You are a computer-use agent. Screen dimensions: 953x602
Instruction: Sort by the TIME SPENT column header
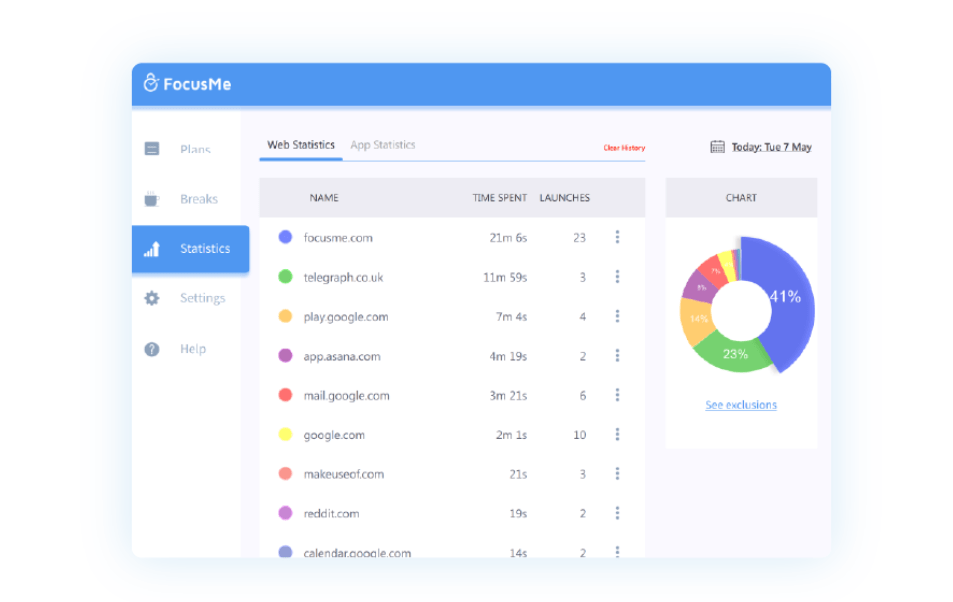pyautogui.click(x=500, y=198)
